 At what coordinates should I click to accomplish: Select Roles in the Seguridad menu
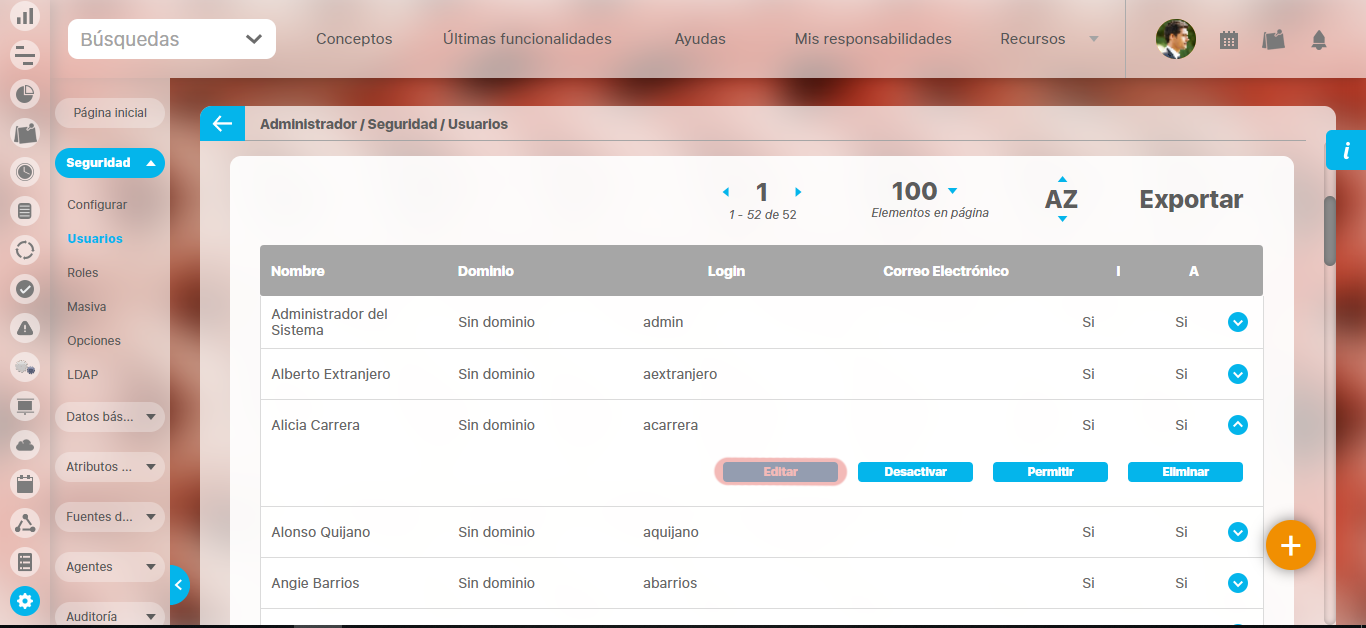(x=83, y=273)
